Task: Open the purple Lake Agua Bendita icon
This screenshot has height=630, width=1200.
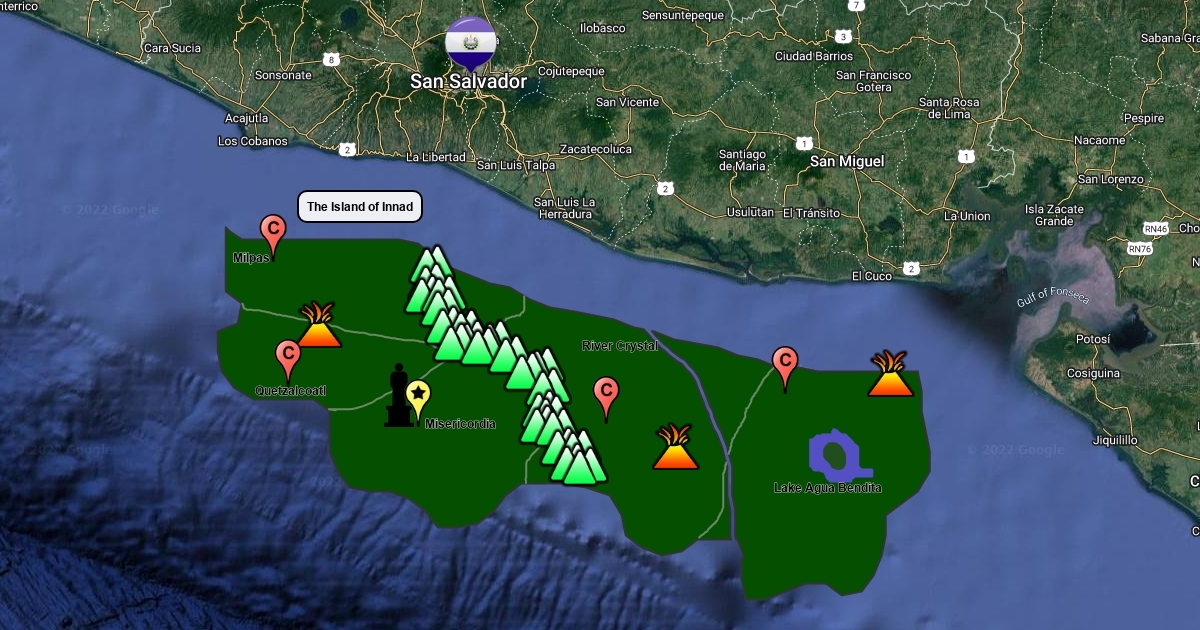Action: [x=838, y=456]
